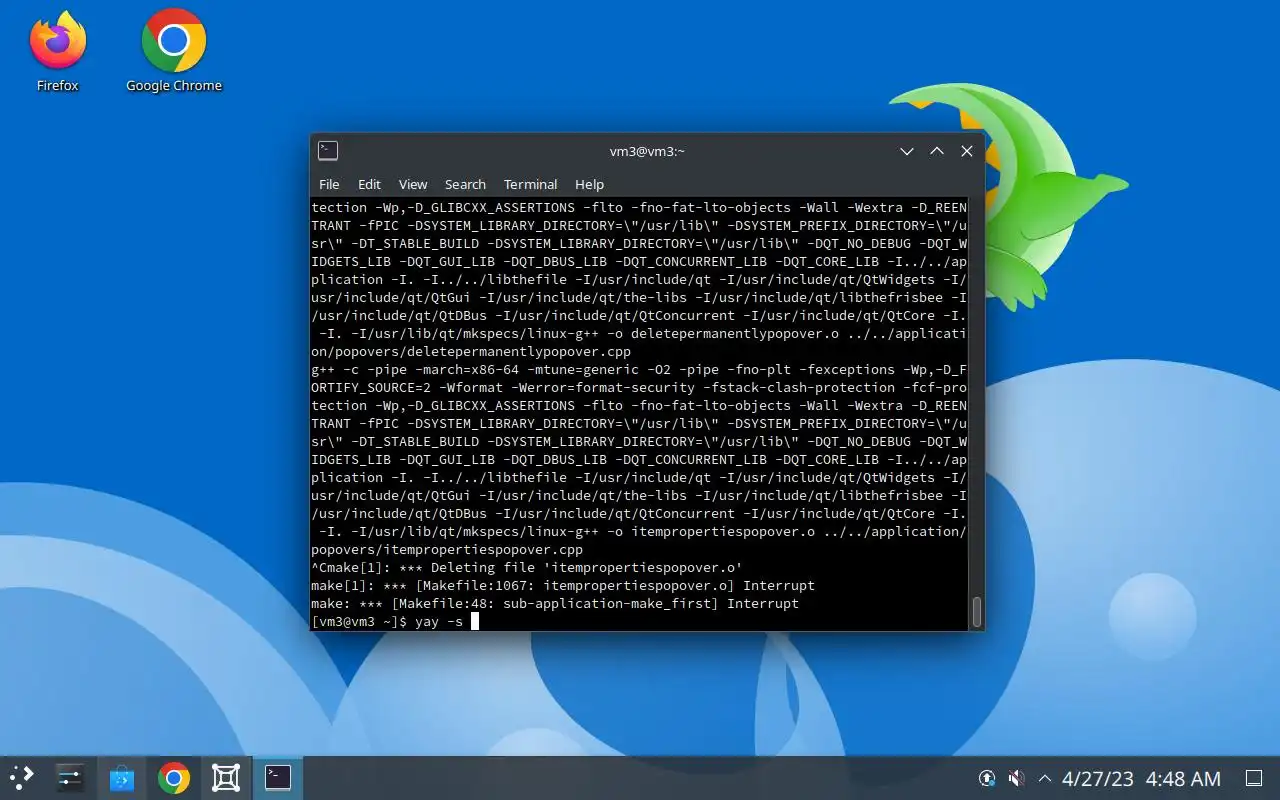Click the terminal window menu icon

click(328, 151)
